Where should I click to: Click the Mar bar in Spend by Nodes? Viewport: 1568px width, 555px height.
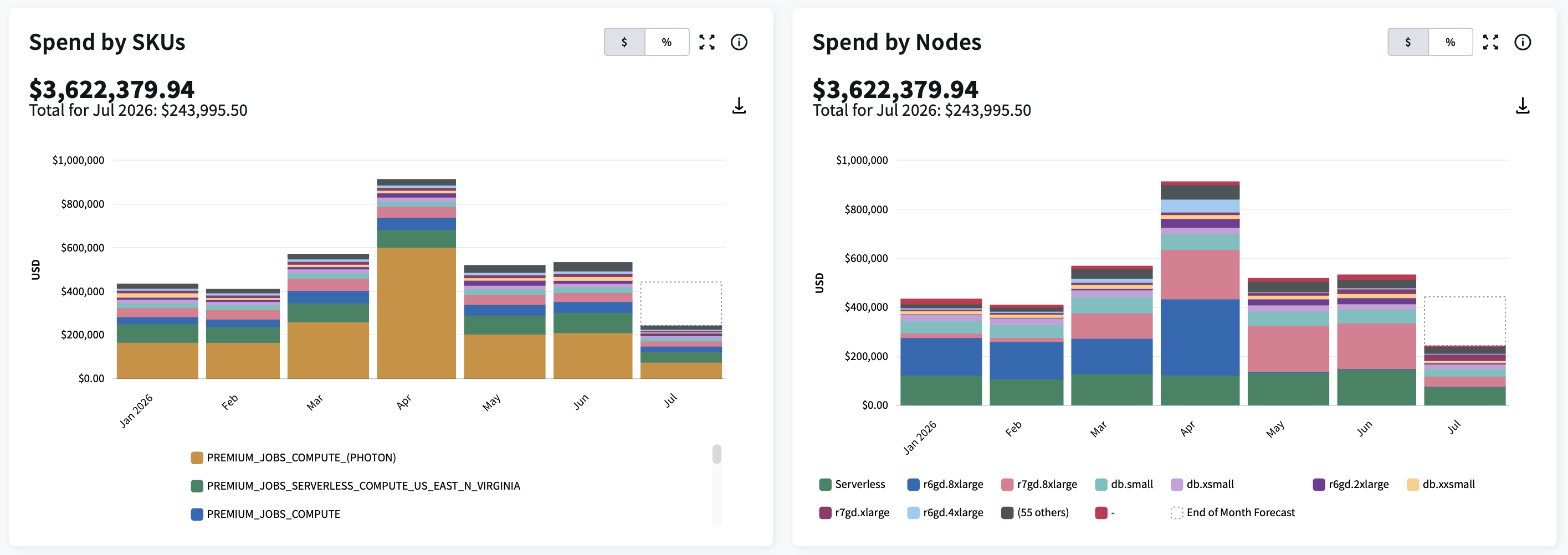point(1111,335)
